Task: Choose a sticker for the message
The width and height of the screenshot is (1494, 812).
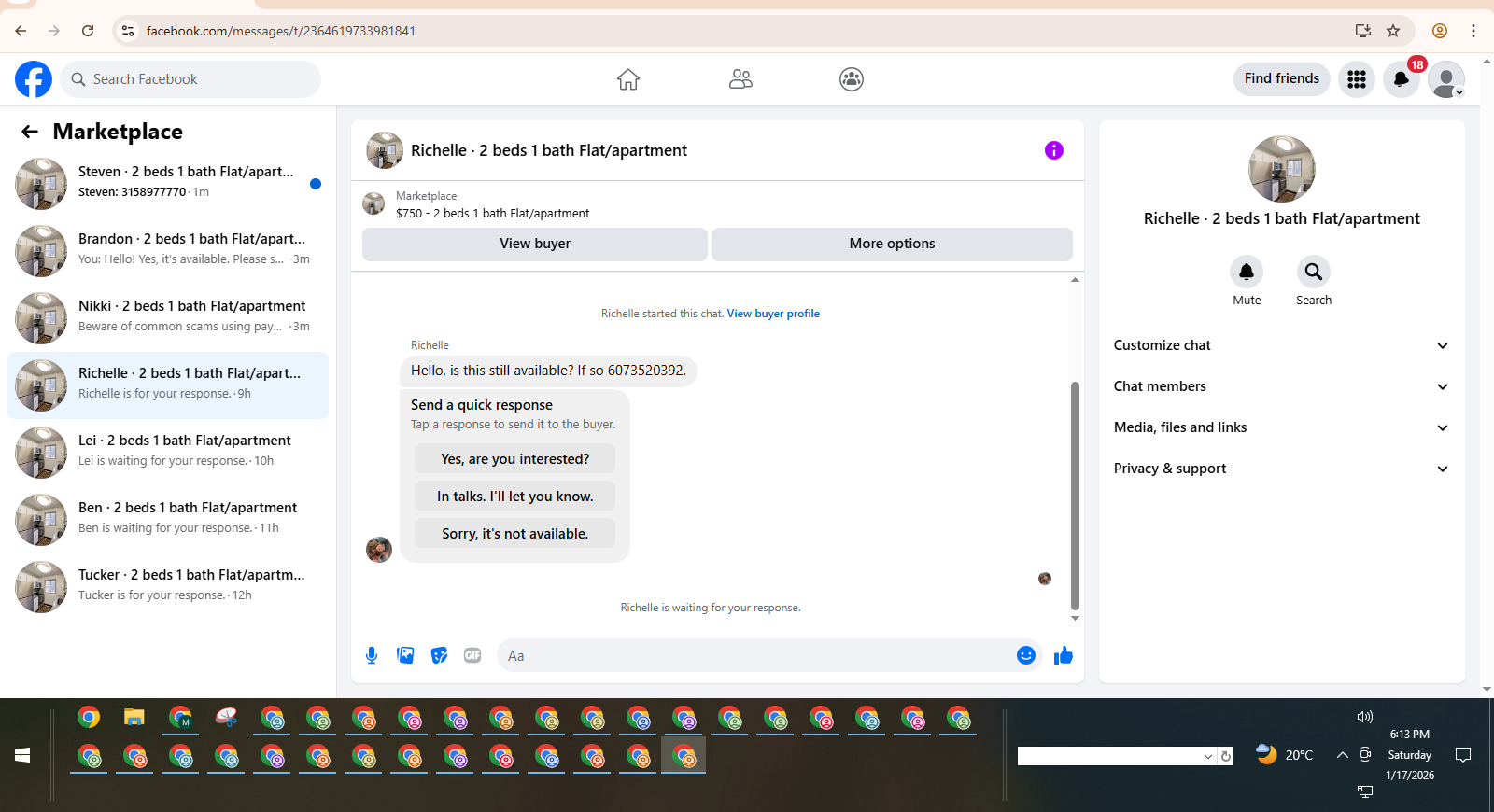Action: (x=439, y=655)
